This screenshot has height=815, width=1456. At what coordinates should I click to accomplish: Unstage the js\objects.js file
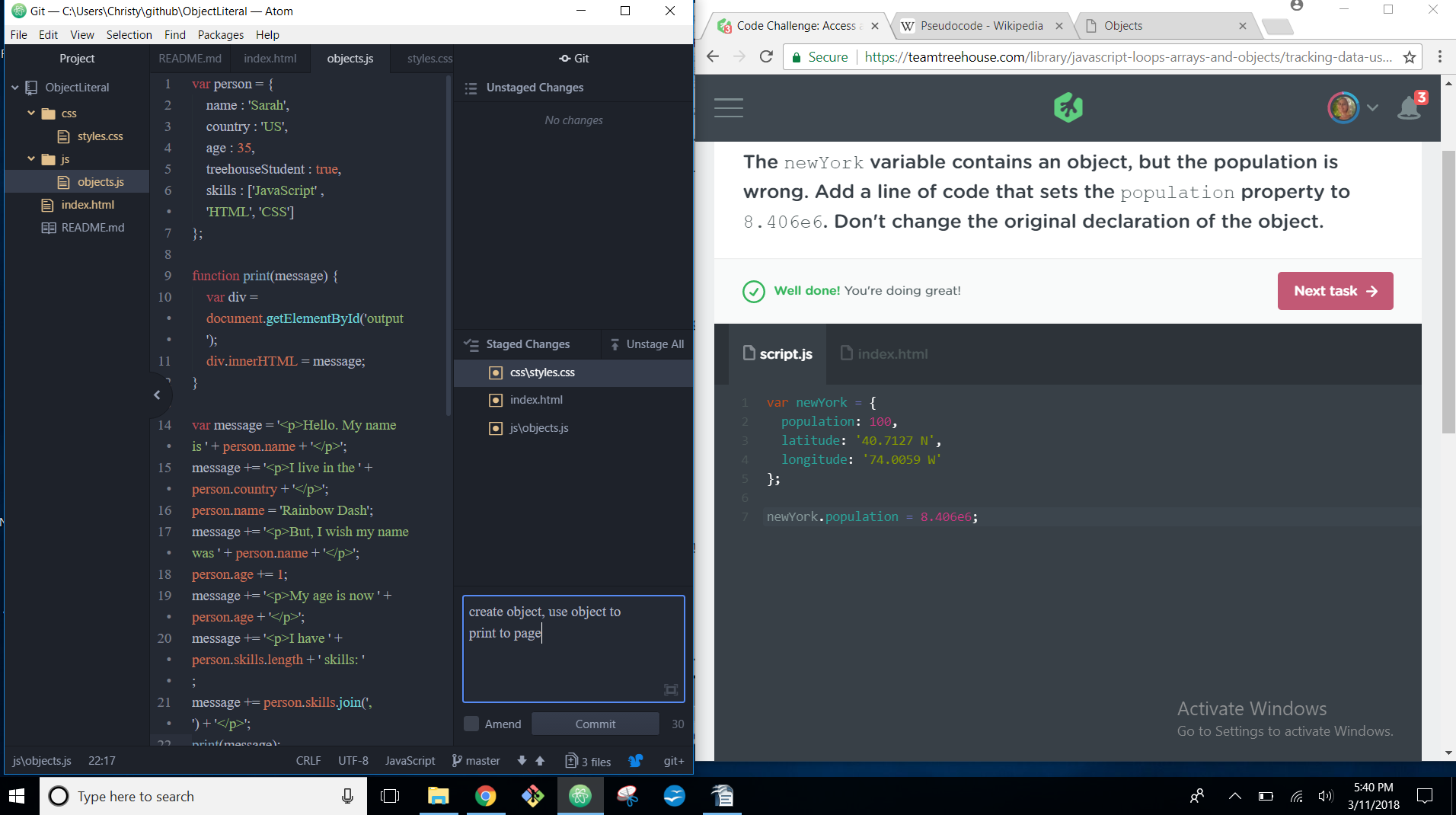coord(539,428)
